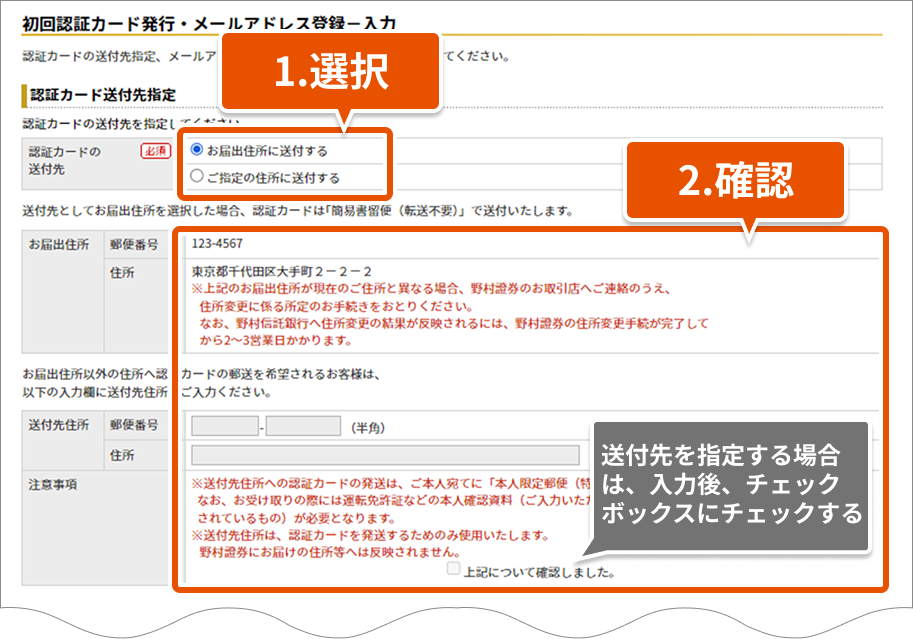Choose the ご指定の住所に送付する radio option
This screenshot has width=913, height=639.
coord(197,177)
